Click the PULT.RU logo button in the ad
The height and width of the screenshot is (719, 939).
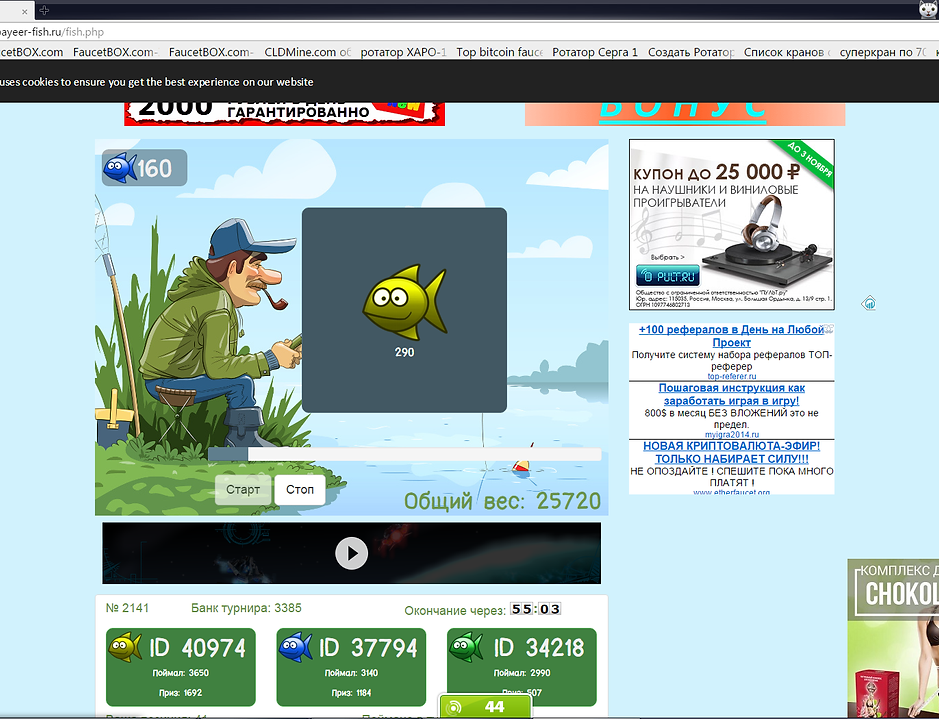(668, 276)
